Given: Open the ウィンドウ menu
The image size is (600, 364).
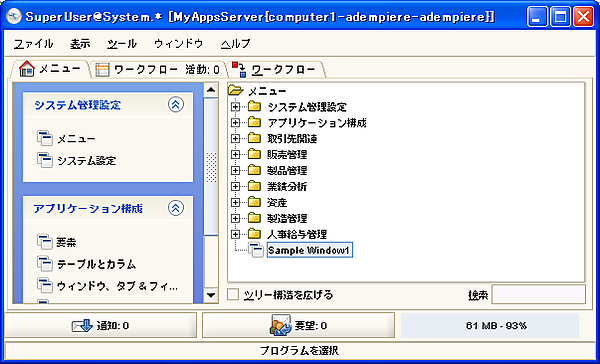Looking at the screenshot, I should coord(178,44).
